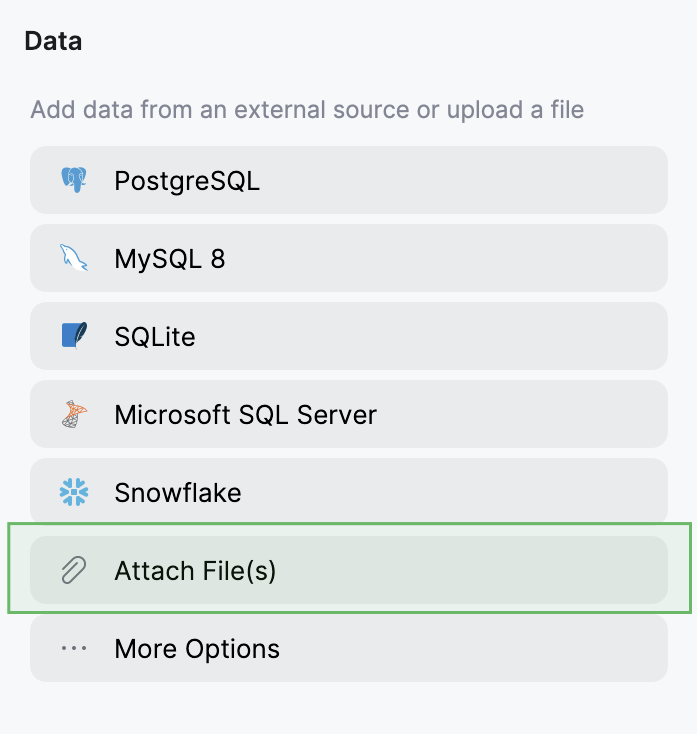Select the PostgreSQL data source button
The width and height of the screenshot is (697, 734).
(x=348, y=180)
